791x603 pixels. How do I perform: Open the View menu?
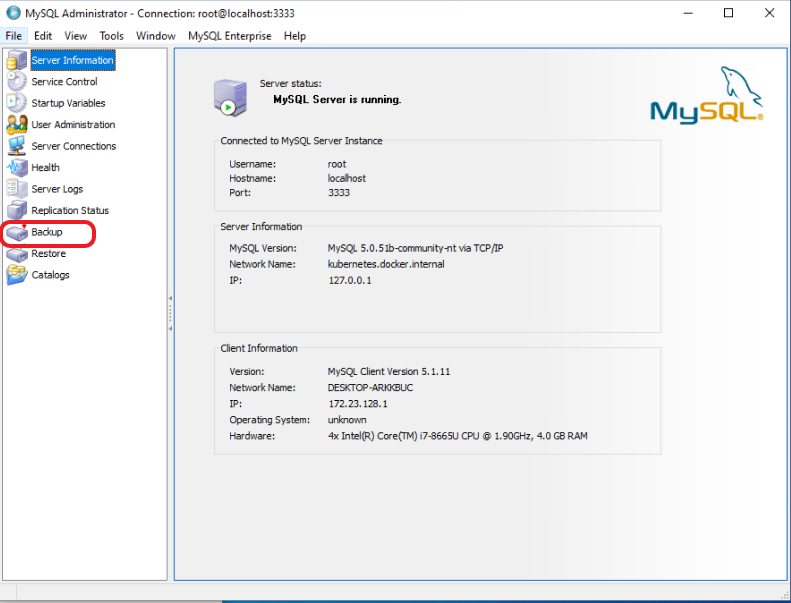76,36
